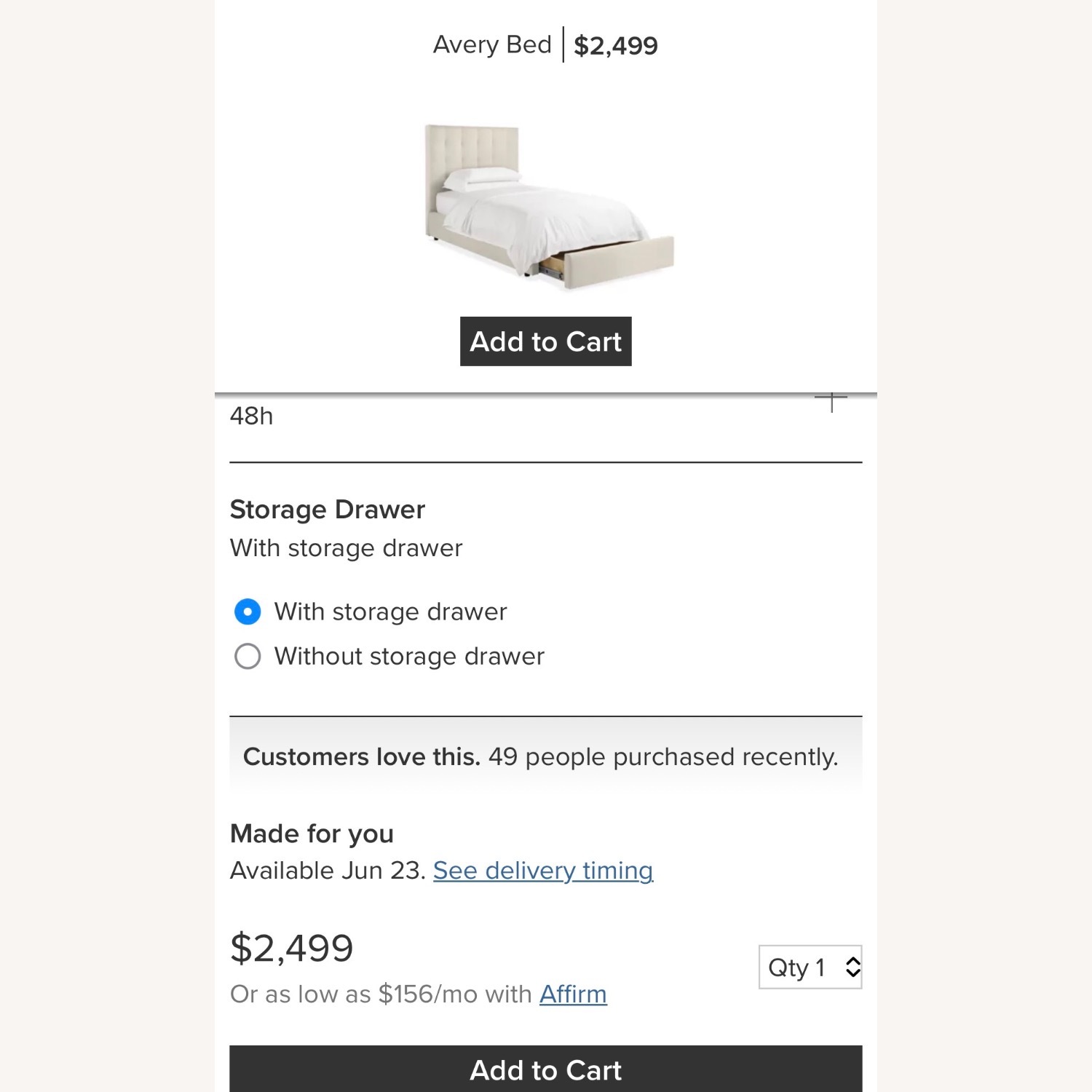Follow the Affirm financing link
1092x1092 pixels.
573,994
